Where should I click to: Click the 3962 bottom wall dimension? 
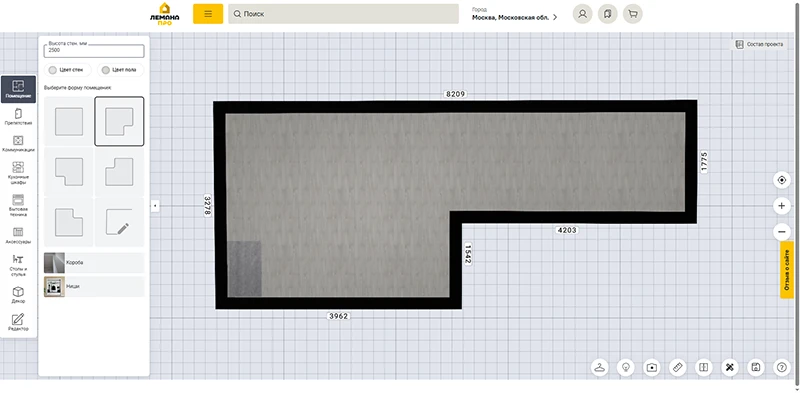point(338,316)
